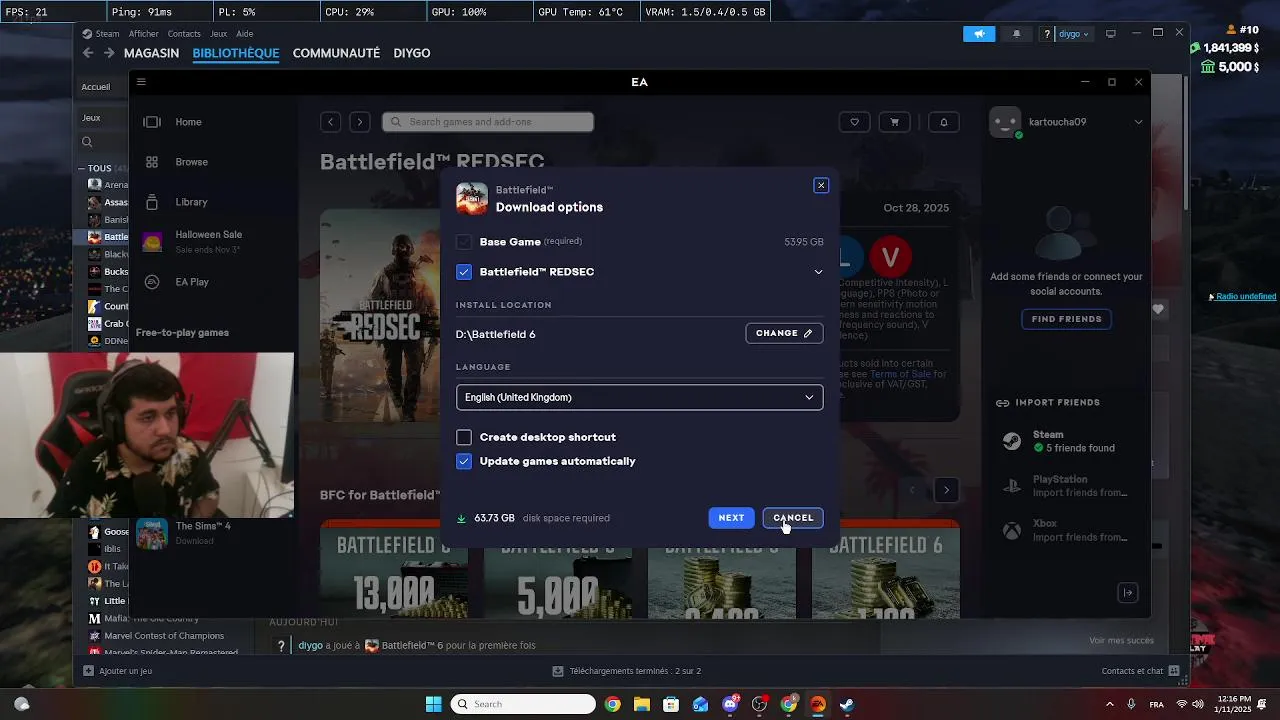Open the Jeux menu in Steam
Viewport: 1280px width, 720px height.
218,34
